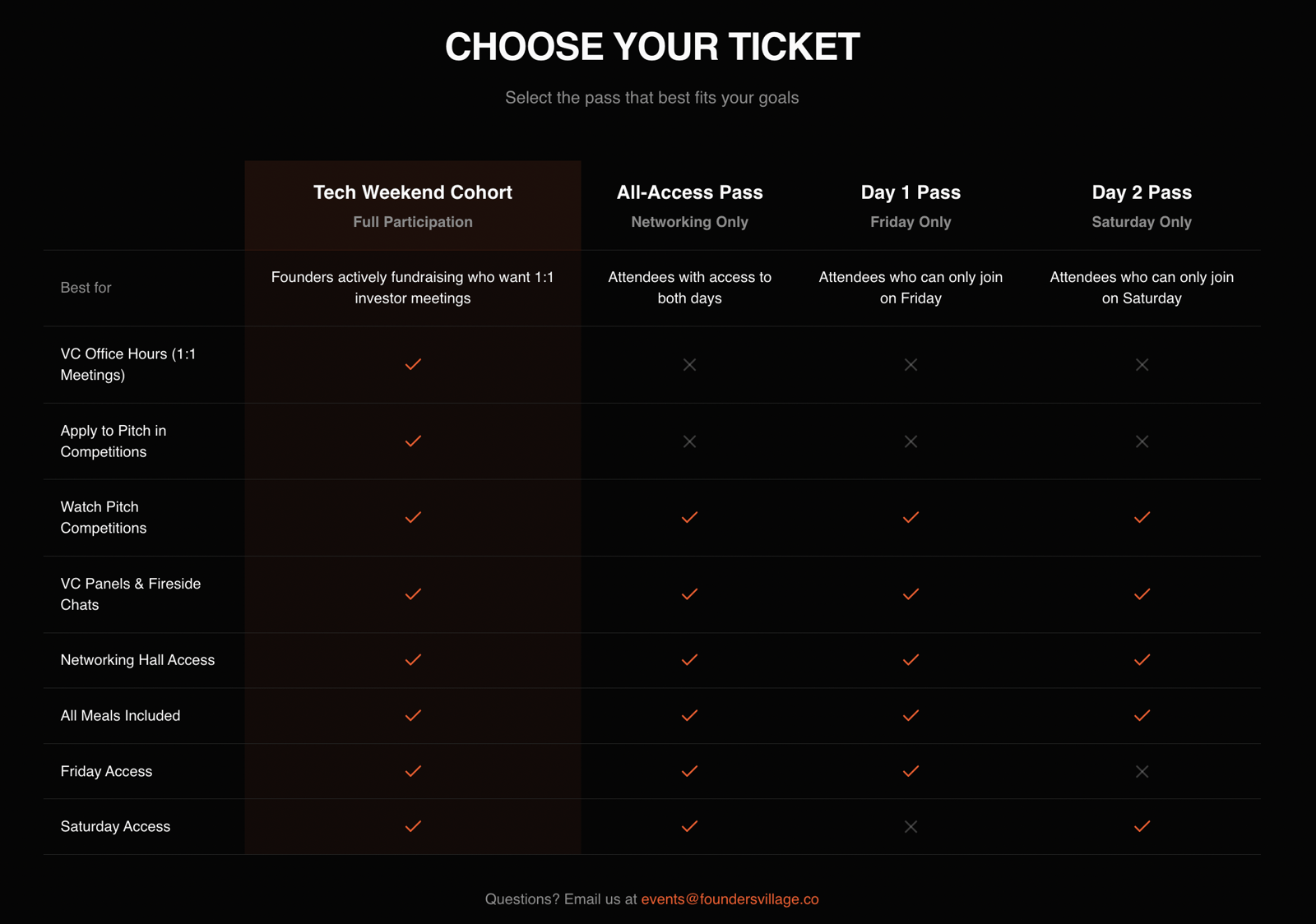Click checkmark for Networking Hall Access under Day 1 Pass
This screenshot has height=924, width=1316.
click(911, 659)
